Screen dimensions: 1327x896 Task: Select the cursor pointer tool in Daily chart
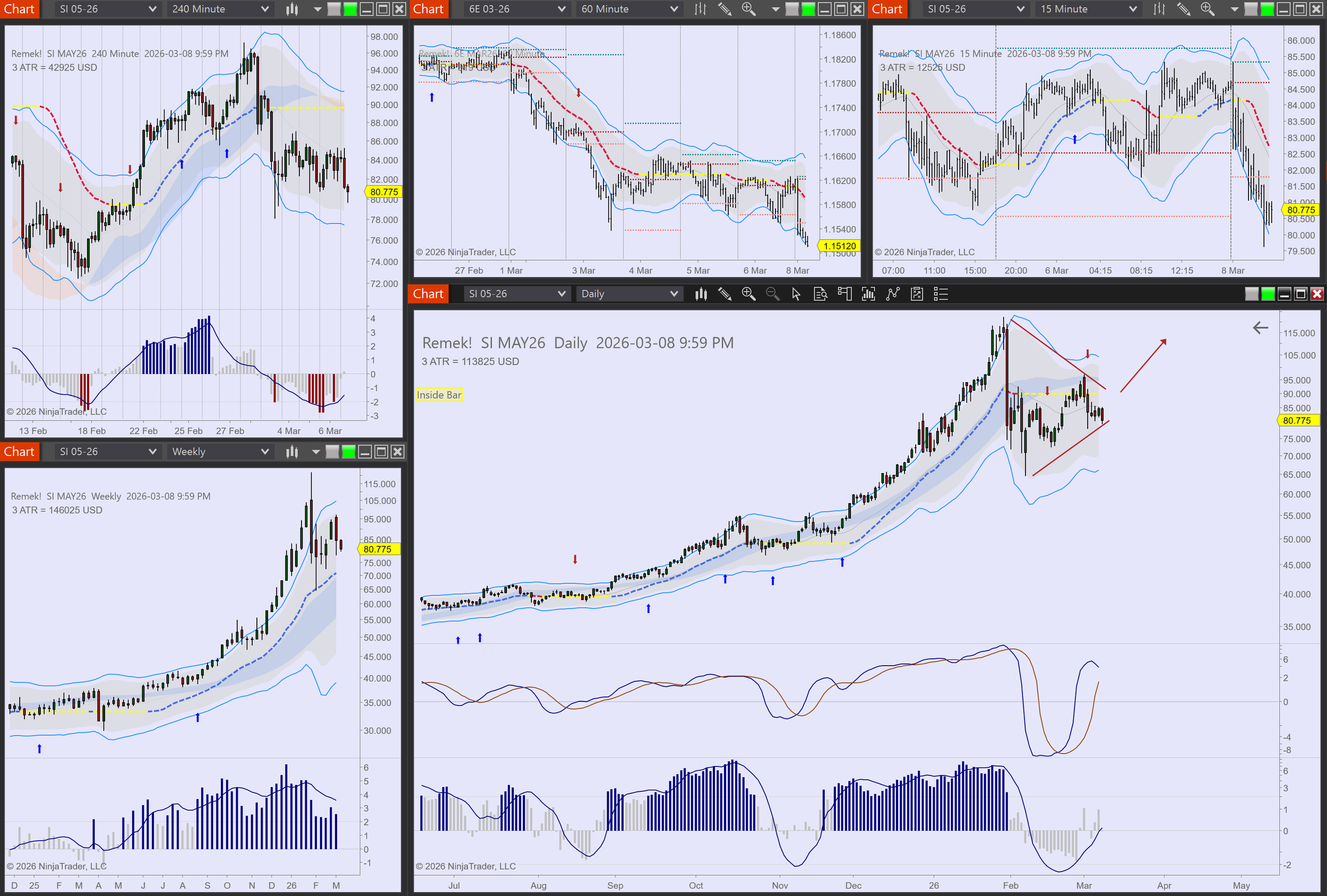pyautogui.click(x=796, y=294)
